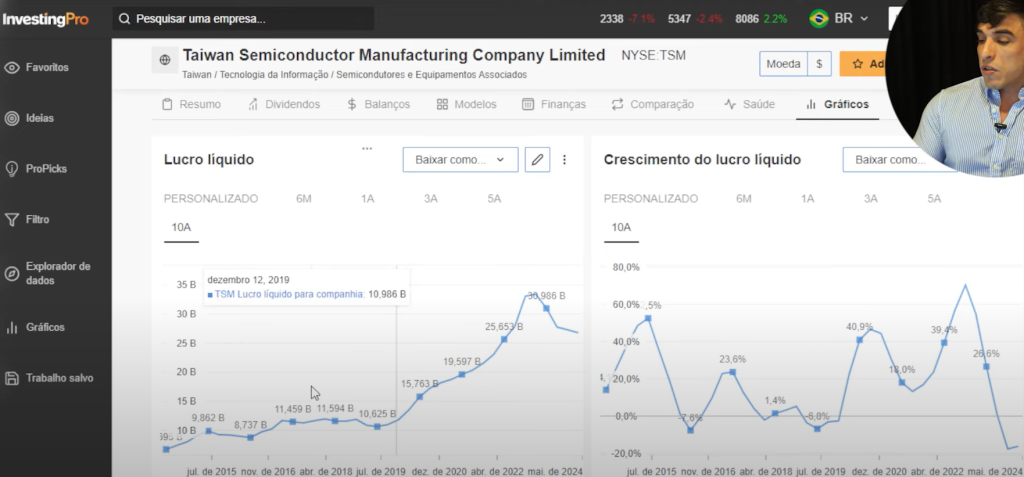Select 10A range on Lucro líquido chart
Viewport: 1024px width, 477px height.
[182, 227]
